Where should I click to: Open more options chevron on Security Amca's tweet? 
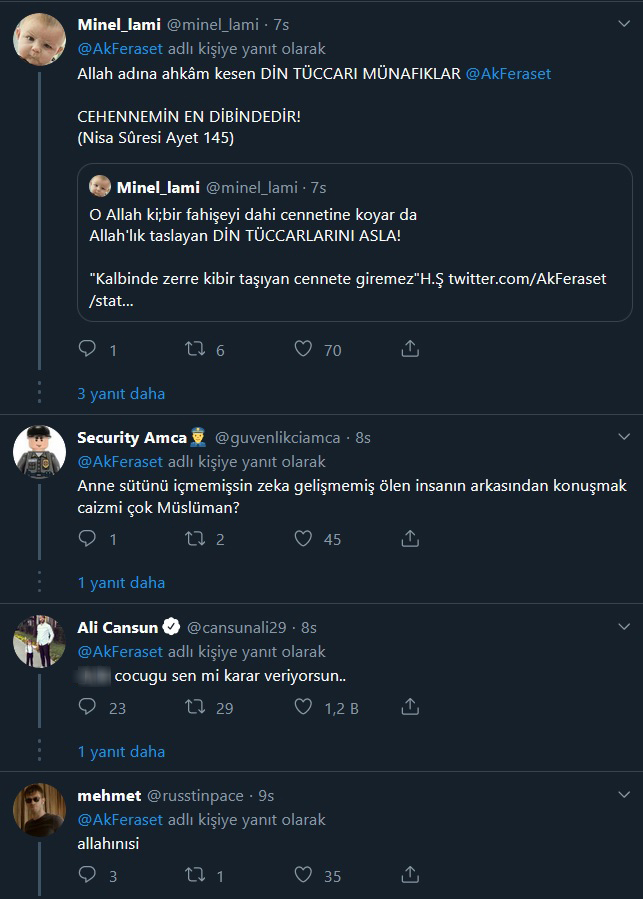[x=624, y=438]
